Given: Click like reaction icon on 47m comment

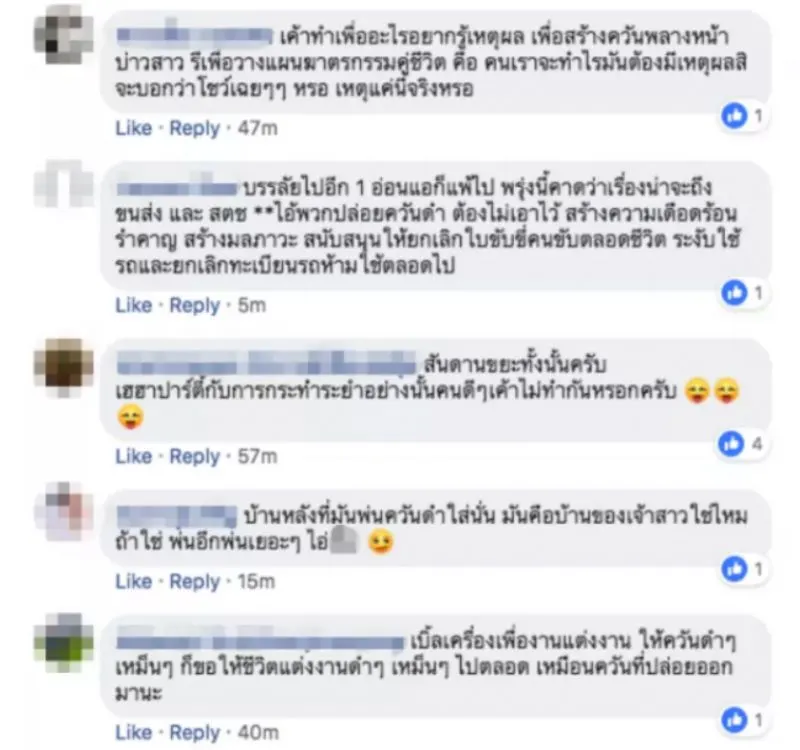Looking at the screenshot, I should 734,116.
